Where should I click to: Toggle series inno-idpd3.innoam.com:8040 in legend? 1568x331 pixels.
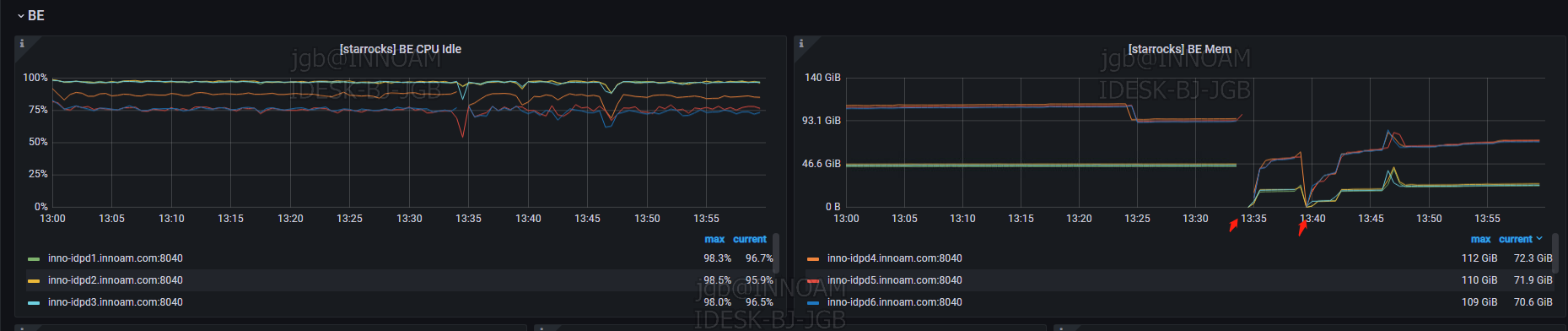coord(116,302)
